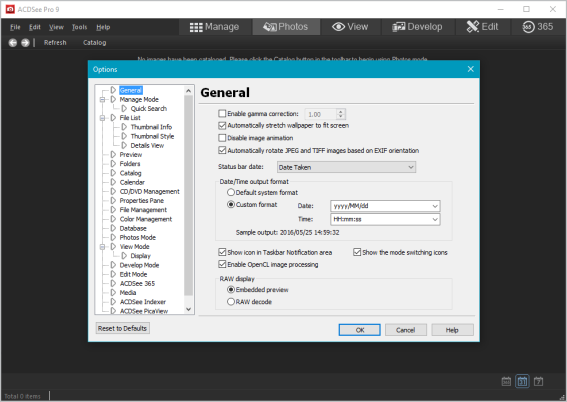Click the options tree scroll down arrow

[x=188, y=309]
